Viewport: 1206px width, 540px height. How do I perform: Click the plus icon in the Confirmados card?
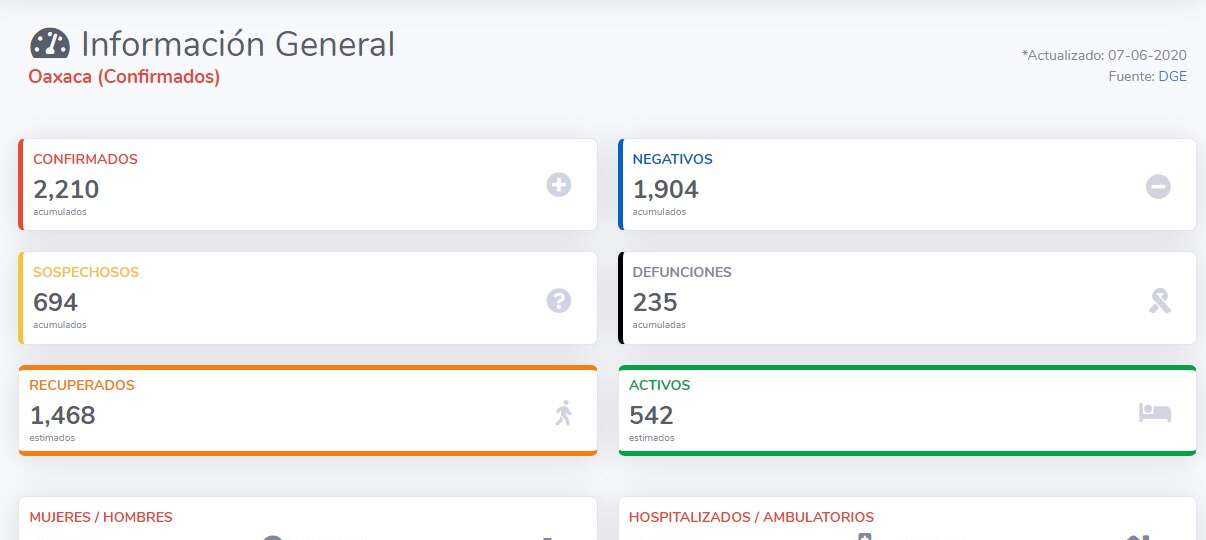(x=558, y=185)
